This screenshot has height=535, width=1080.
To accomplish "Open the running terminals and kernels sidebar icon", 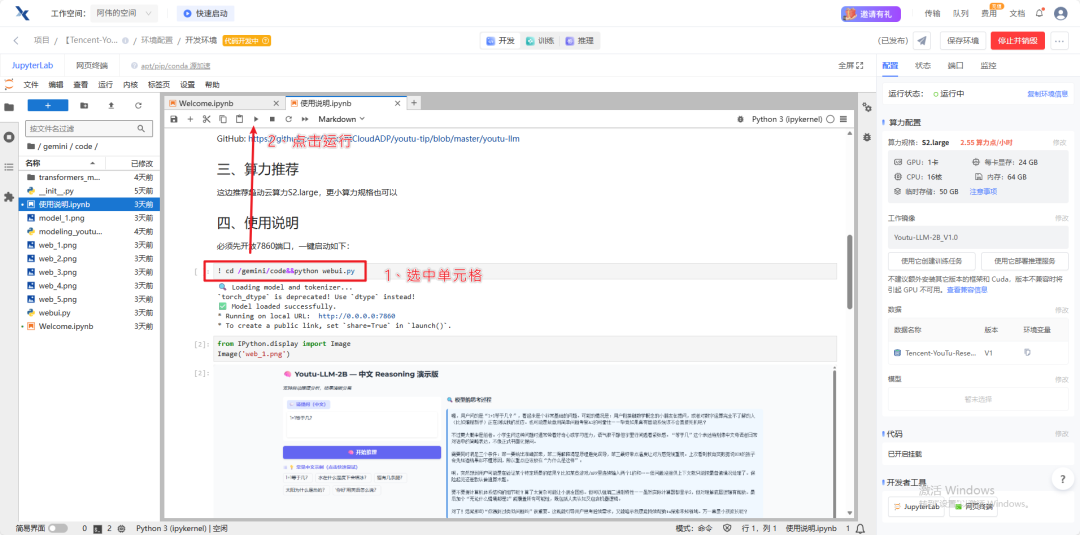I will click(x=9, y=137).
